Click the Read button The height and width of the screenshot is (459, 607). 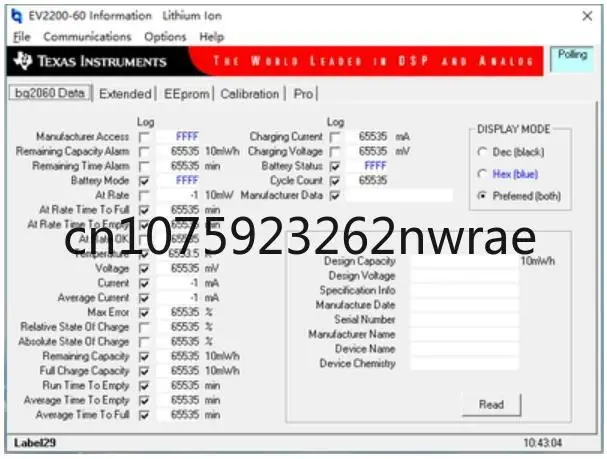[492, 405]
